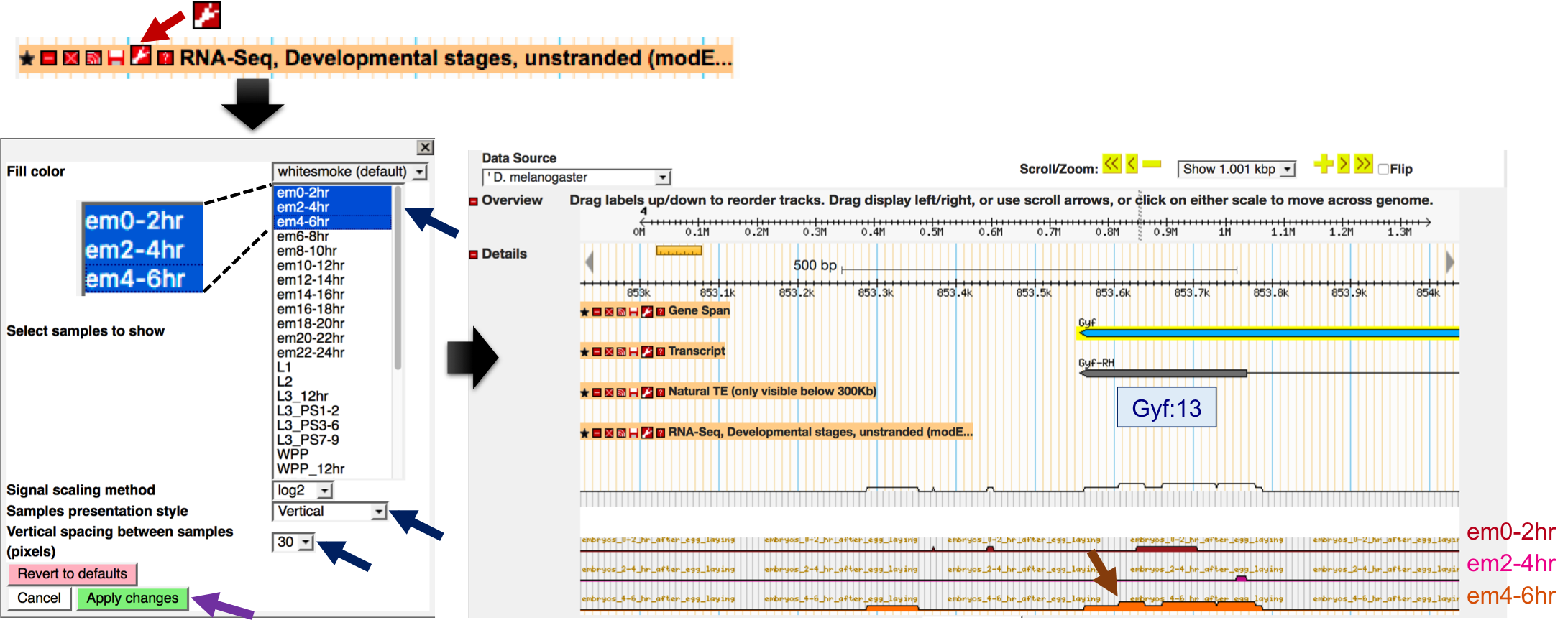Click Apply changes button
This screenshot has height=638, width=1568.
(x=132, y=598)
